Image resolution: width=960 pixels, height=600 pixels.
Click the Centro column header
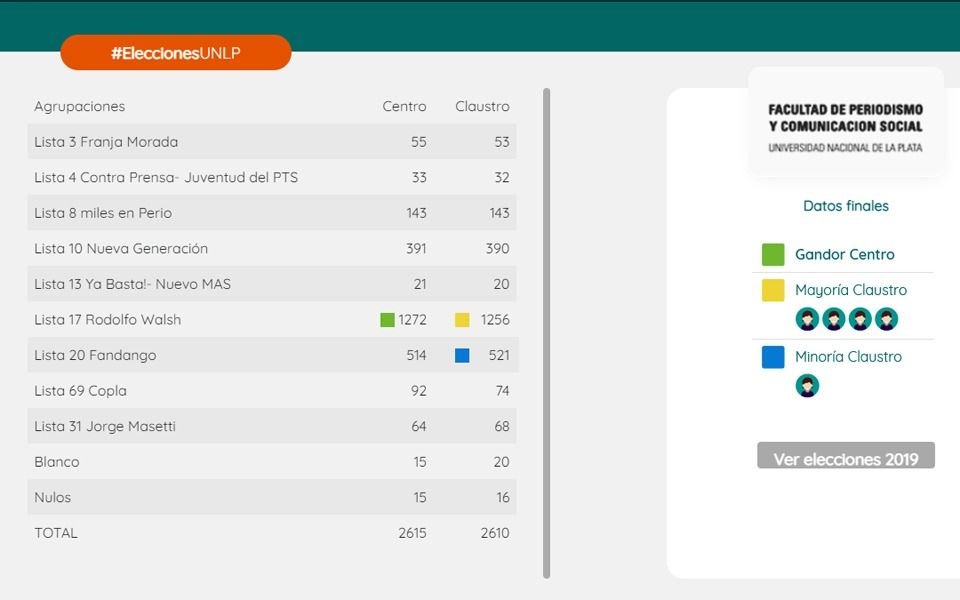[404, 107]
